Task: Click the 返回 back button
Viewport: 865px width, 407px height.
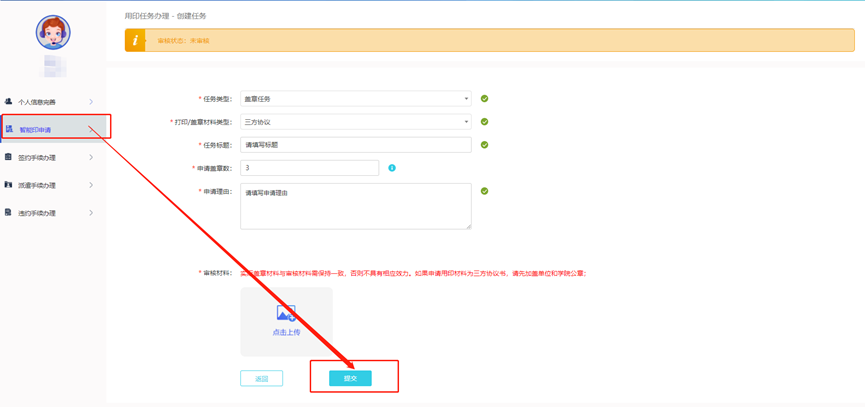Action: click(261, 378)
